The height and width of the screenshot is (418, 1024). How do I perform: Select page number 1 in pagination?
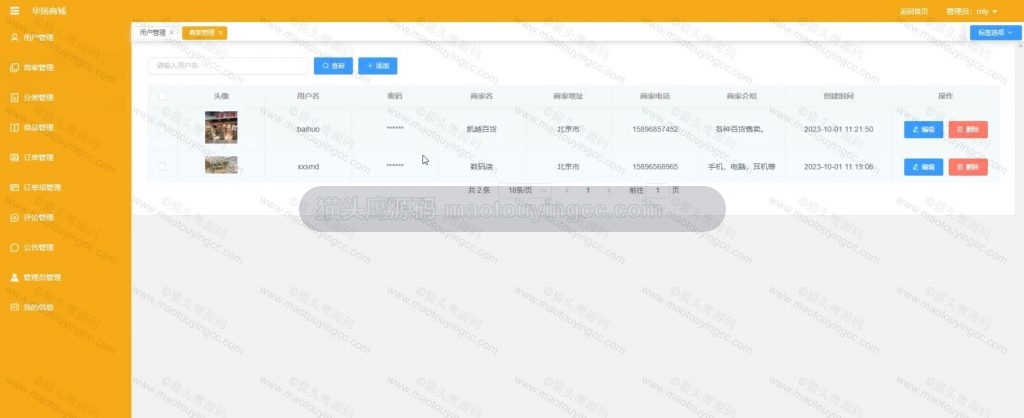click(588, 190)
